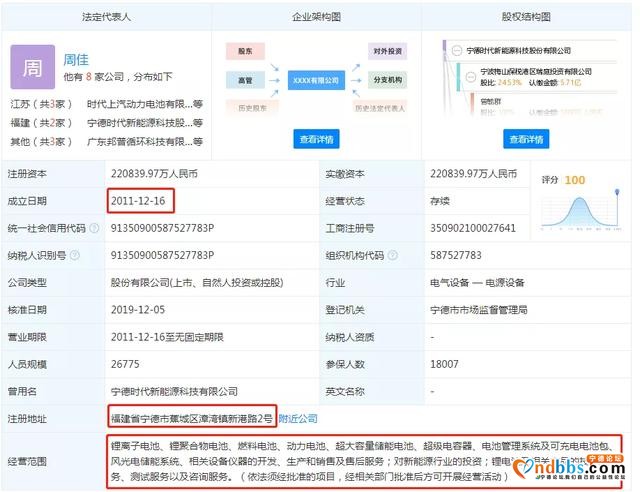Select the 分支机构 box in diagram
Screen dimensions: 640x492
click(387, 80)
